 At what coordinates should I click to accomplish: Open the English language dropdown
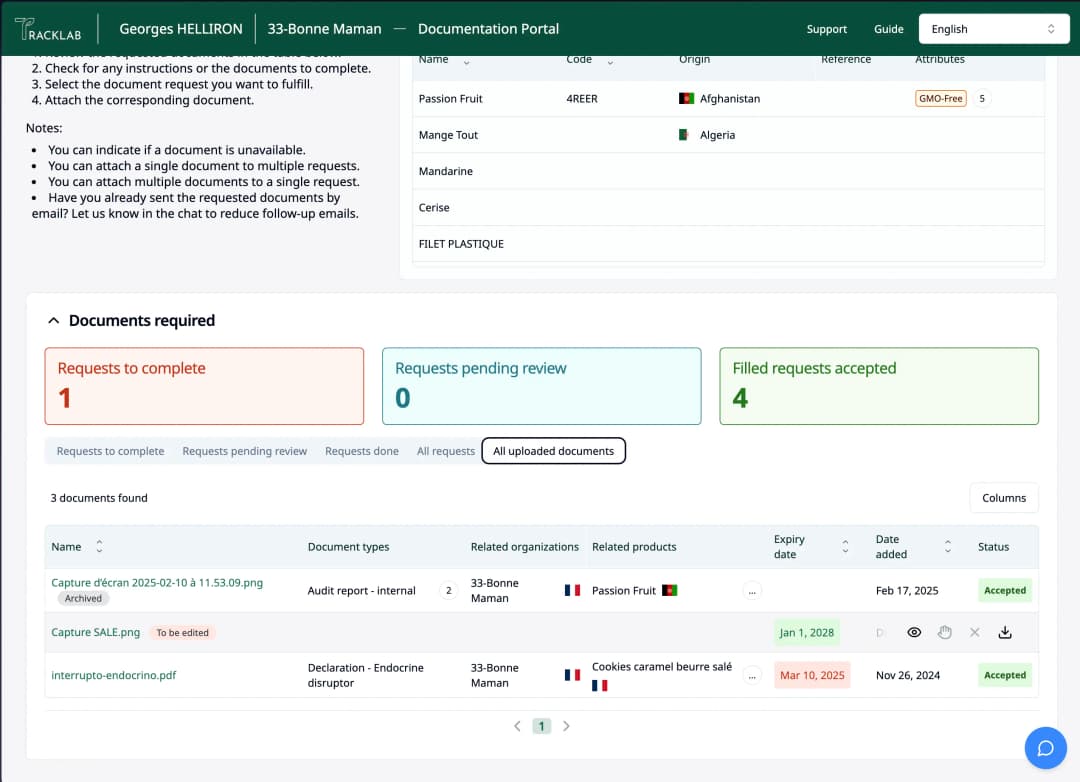point(992,29)
